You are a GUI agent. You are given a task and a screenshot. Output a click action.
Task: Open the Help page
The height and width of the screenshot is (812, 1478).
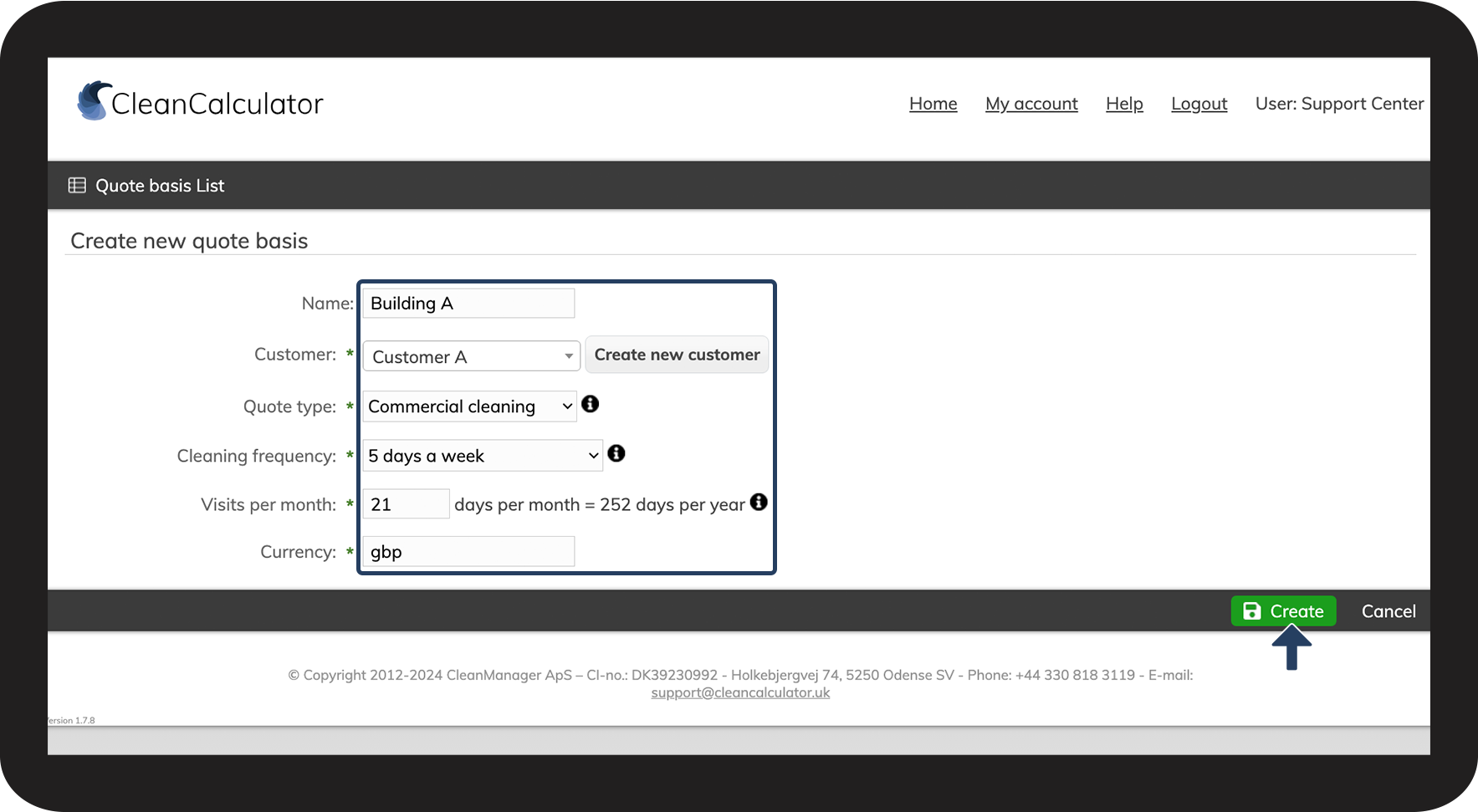click(x=1124, y=104)
